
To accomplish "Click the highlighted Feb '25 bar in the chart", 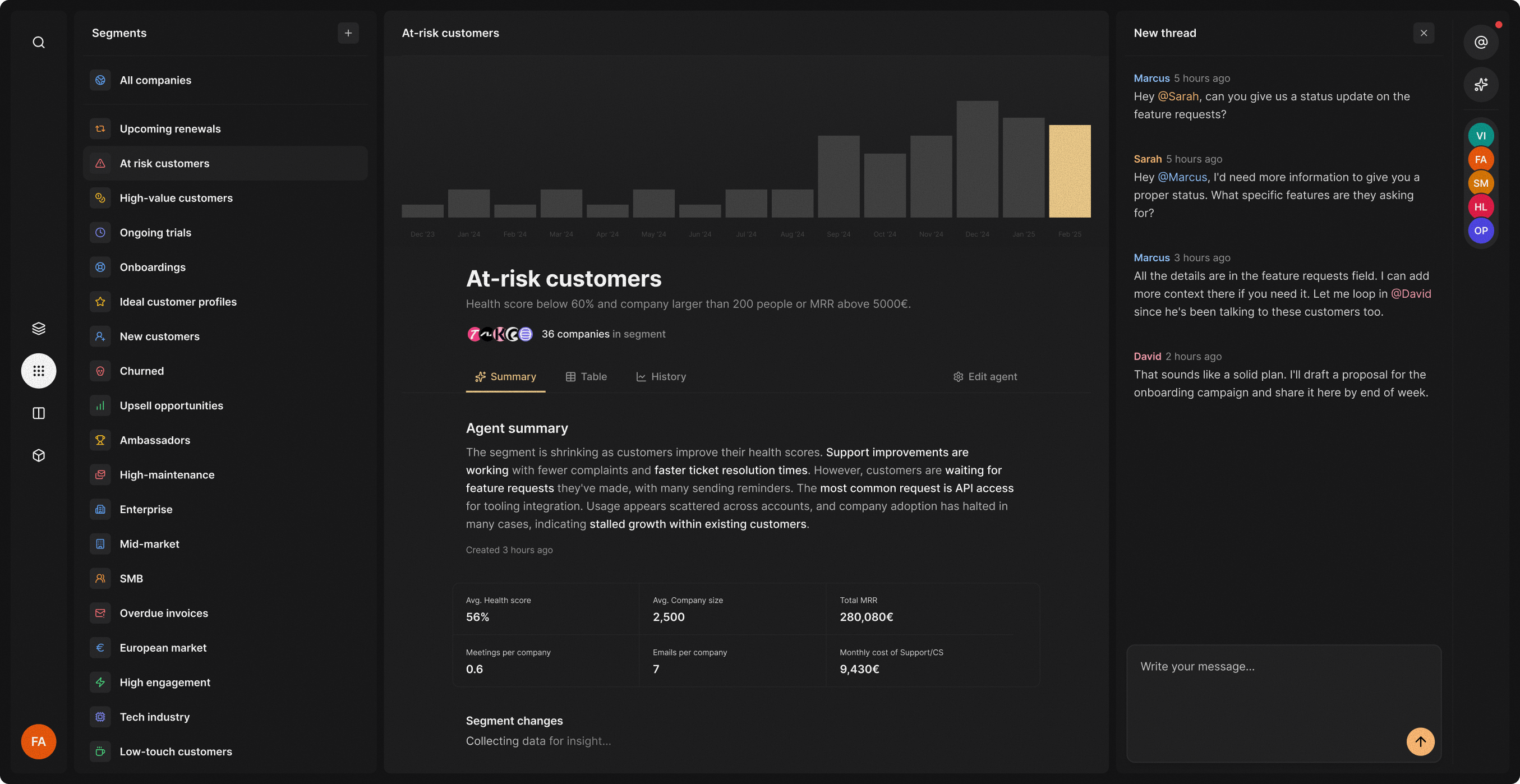I will click(1070, 171).
